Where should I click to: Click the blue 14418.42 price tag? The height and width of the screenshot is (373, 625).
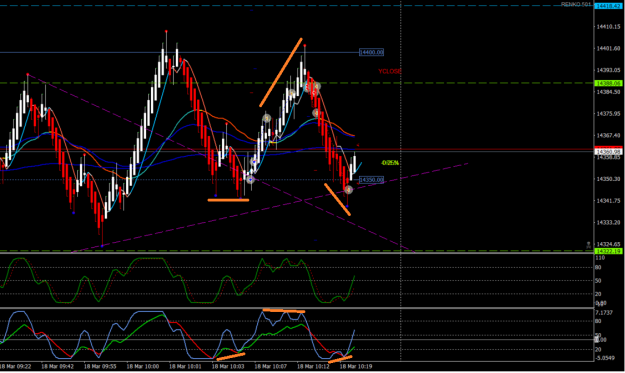[x=608, y=6]
